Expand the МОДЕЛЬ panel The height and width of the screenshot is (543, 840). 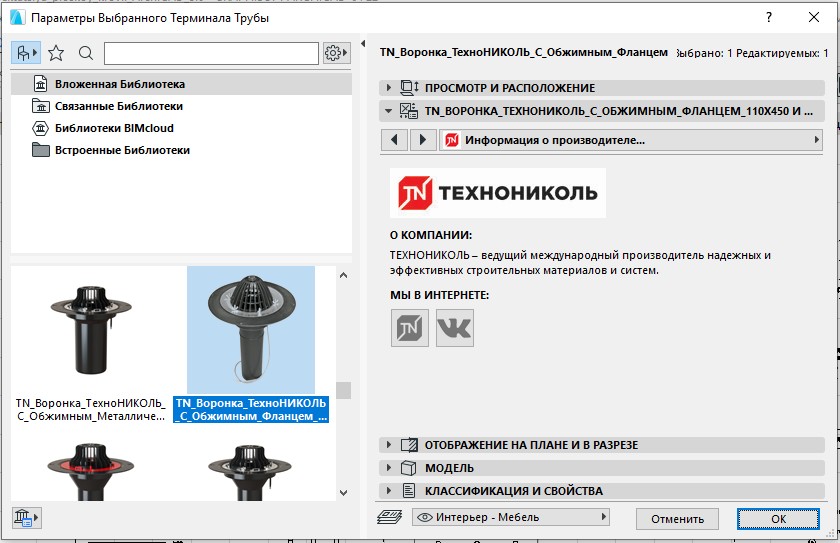602,468
